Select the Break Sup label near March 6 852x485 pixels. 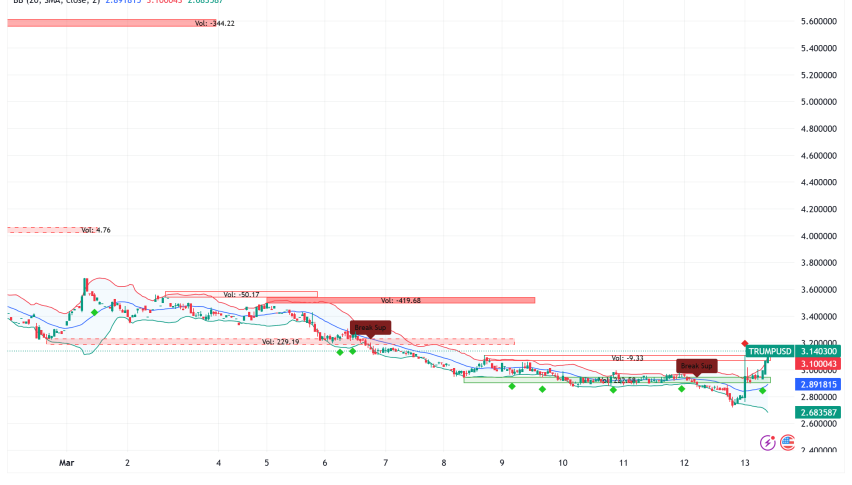(x=369, y=327)
